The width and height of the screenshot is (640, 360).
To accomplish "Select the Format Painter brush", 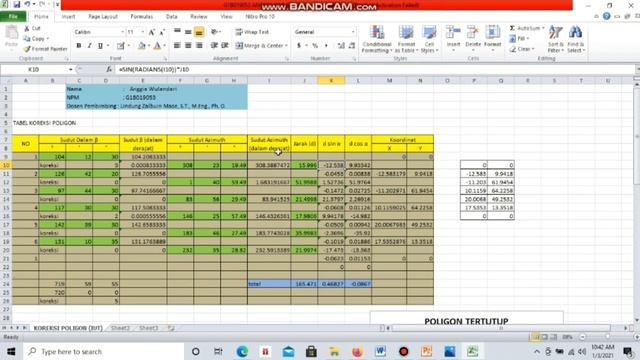I will tap(27, 49).
